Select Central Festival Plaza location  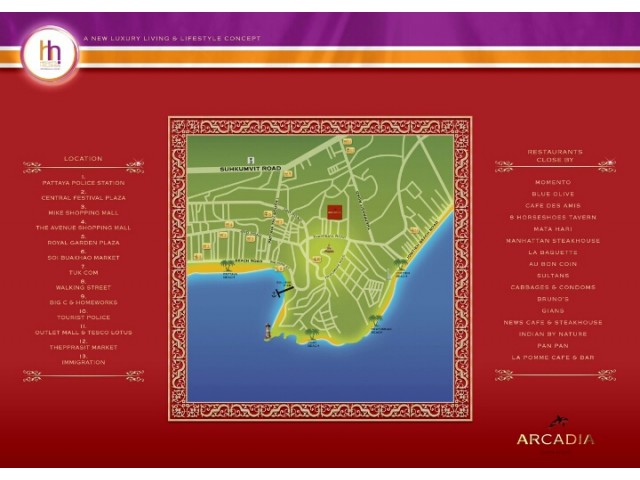tap(83, 198)
